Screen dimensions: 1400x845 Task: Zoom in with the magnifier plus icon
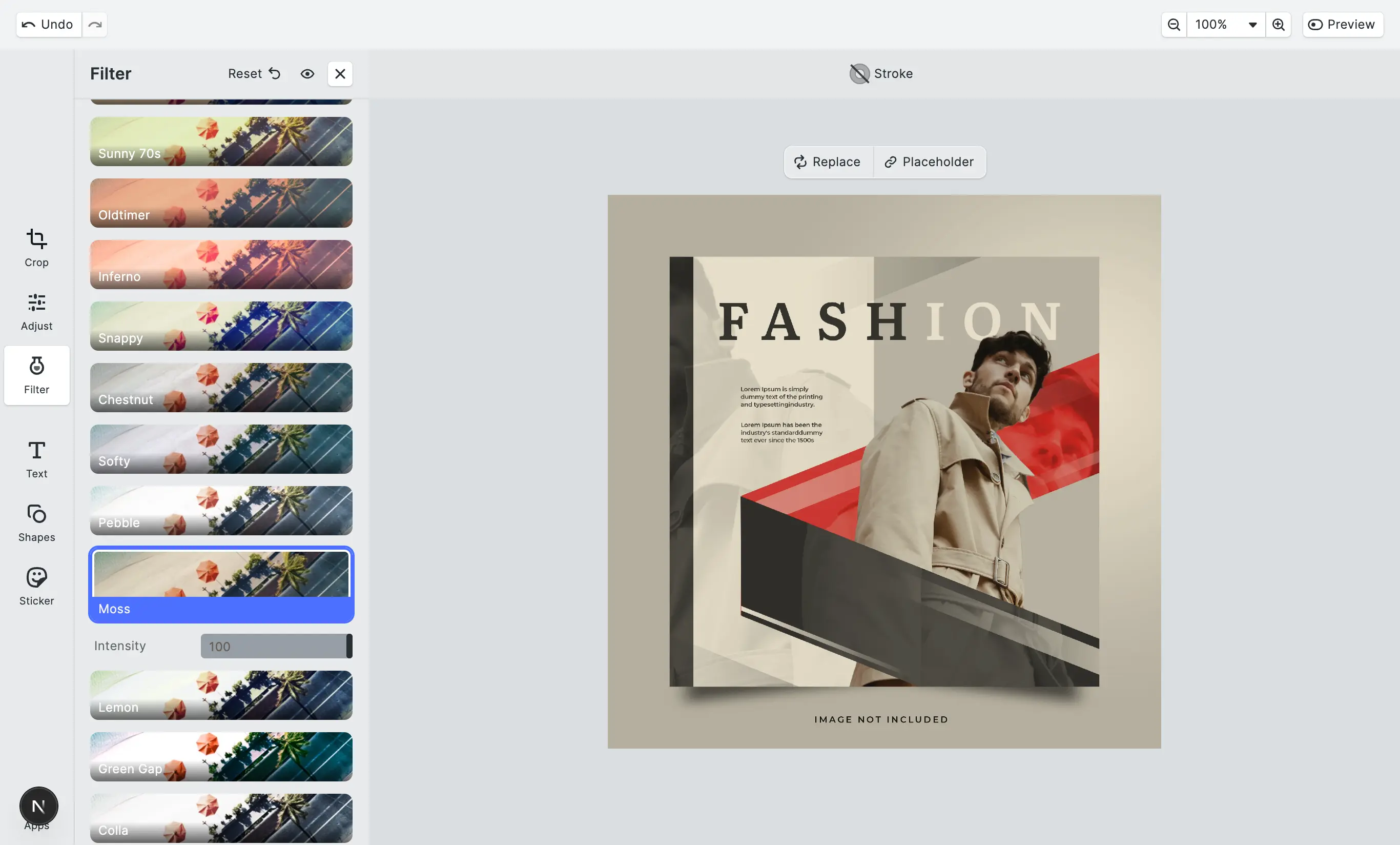[x=1278, y=25]
